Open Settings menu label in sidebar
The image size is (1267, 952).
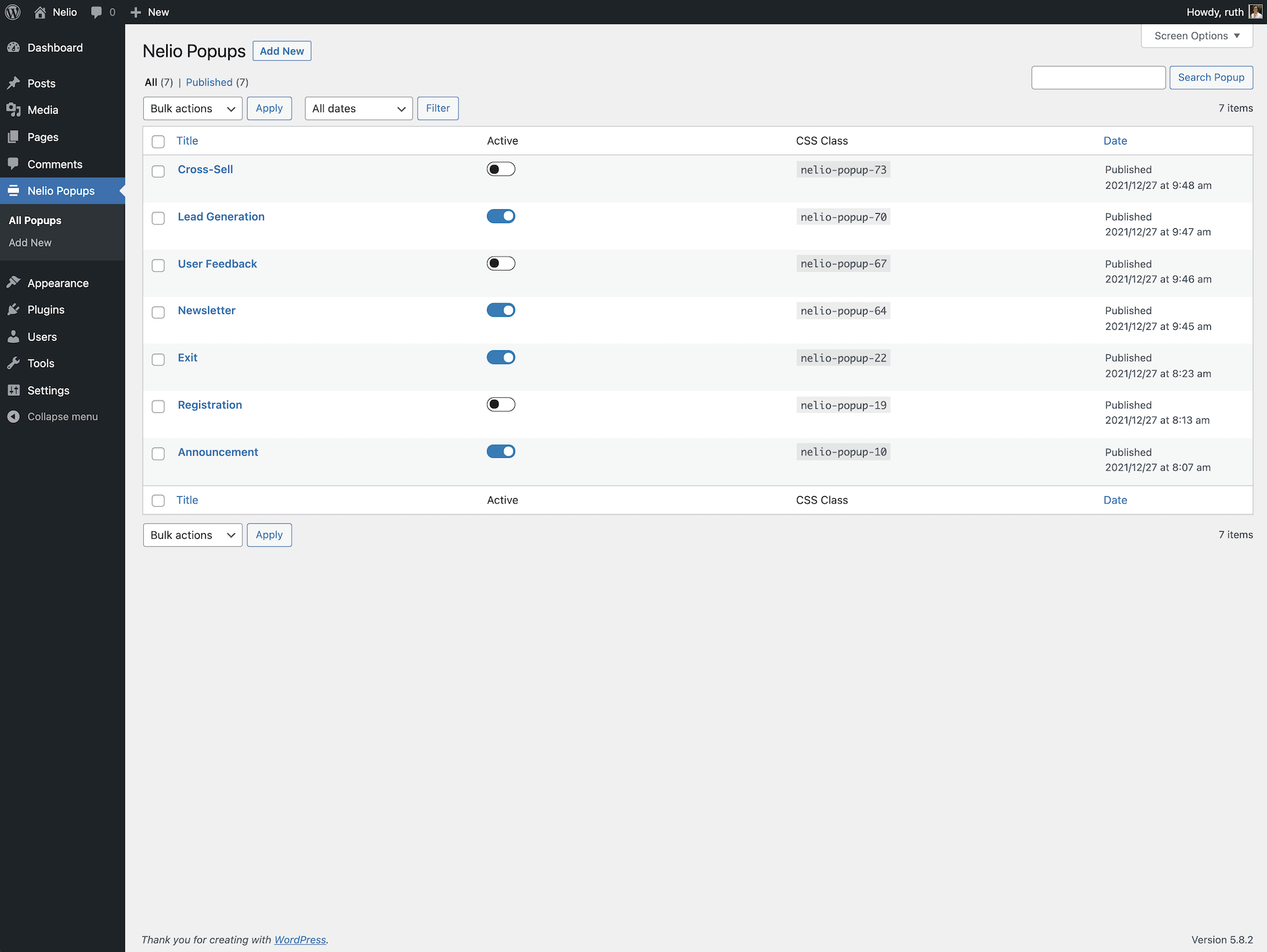(x=48, y=391)
